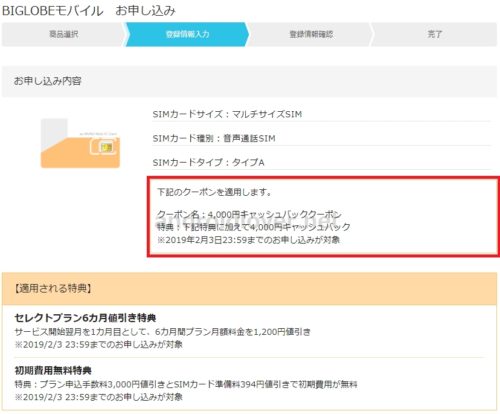Click the SIM card product image

pos(80,143)
